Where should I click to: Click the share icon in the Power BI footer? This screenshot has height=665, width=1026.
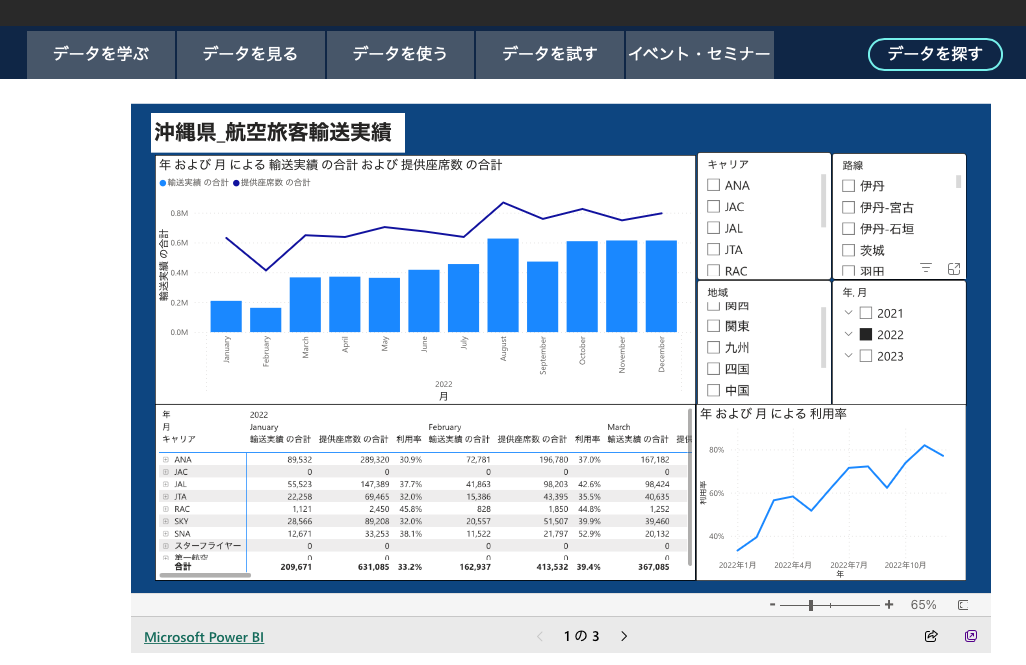[x=931, y=636]
